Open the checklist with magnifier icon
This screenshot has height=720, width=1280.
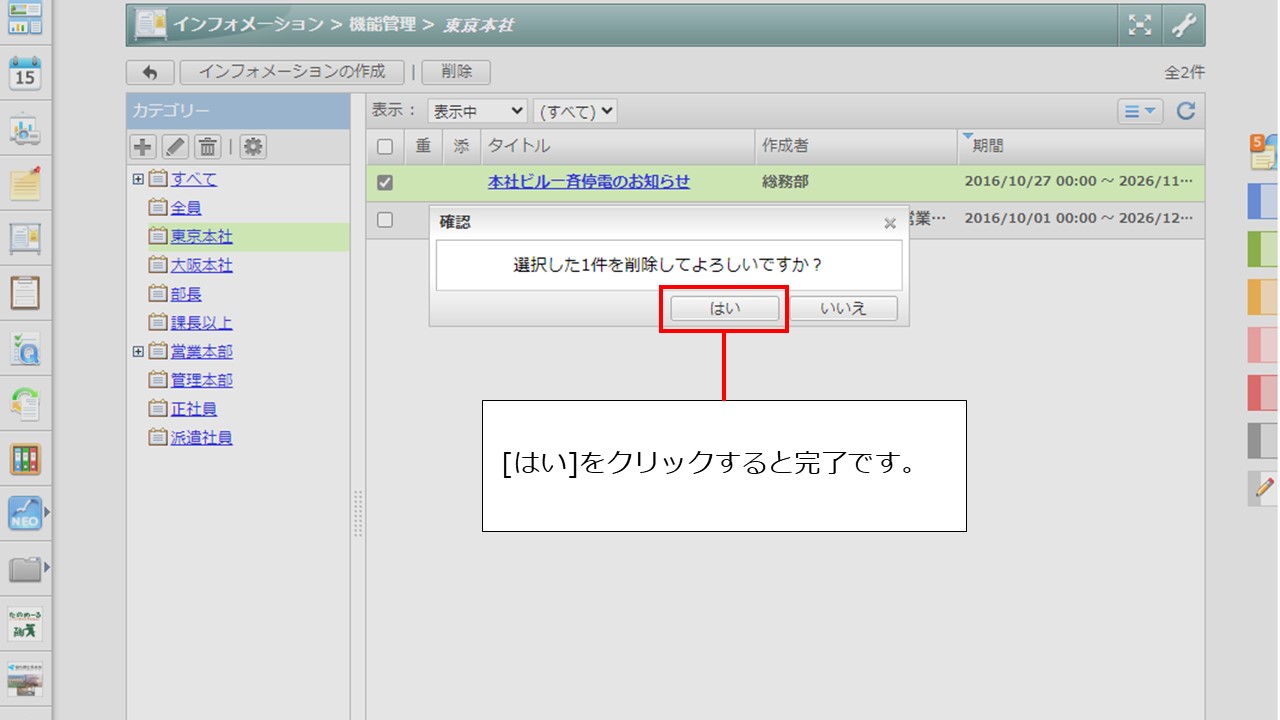[25, 349]
